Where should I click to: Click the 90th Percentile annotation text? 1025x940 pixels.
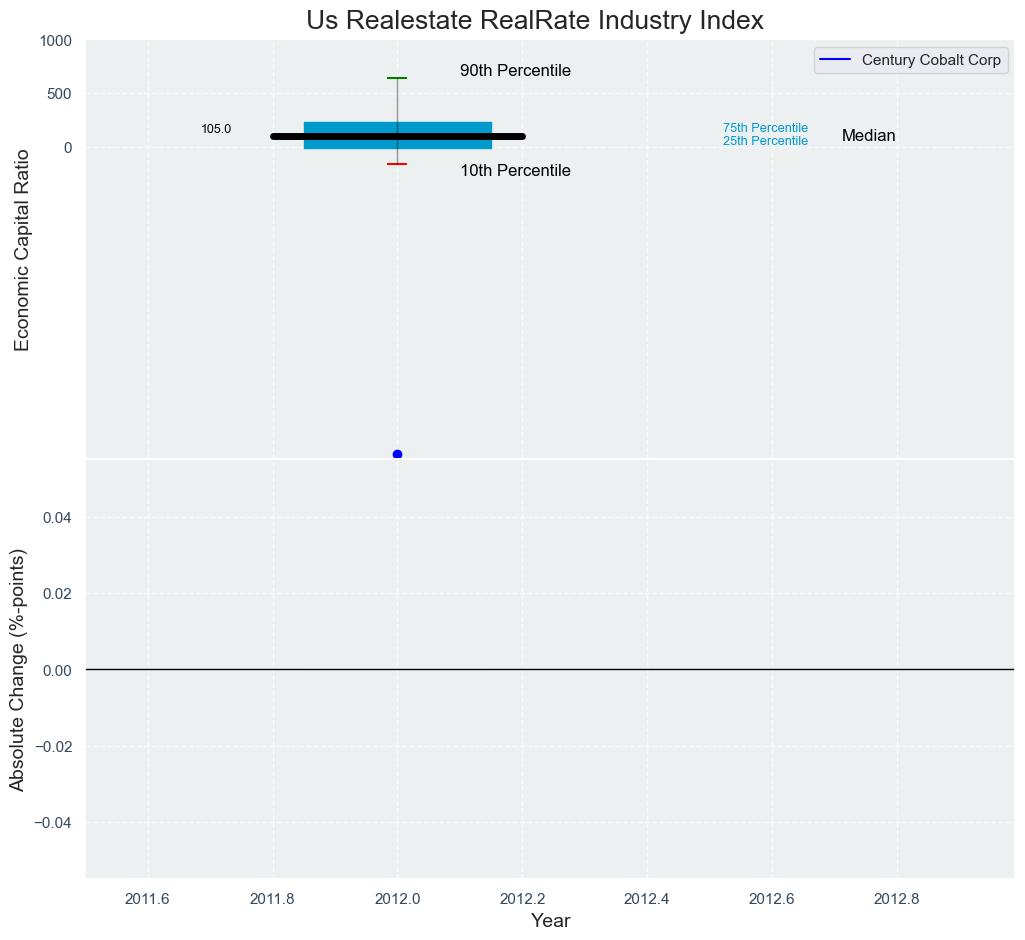[515, 71]
